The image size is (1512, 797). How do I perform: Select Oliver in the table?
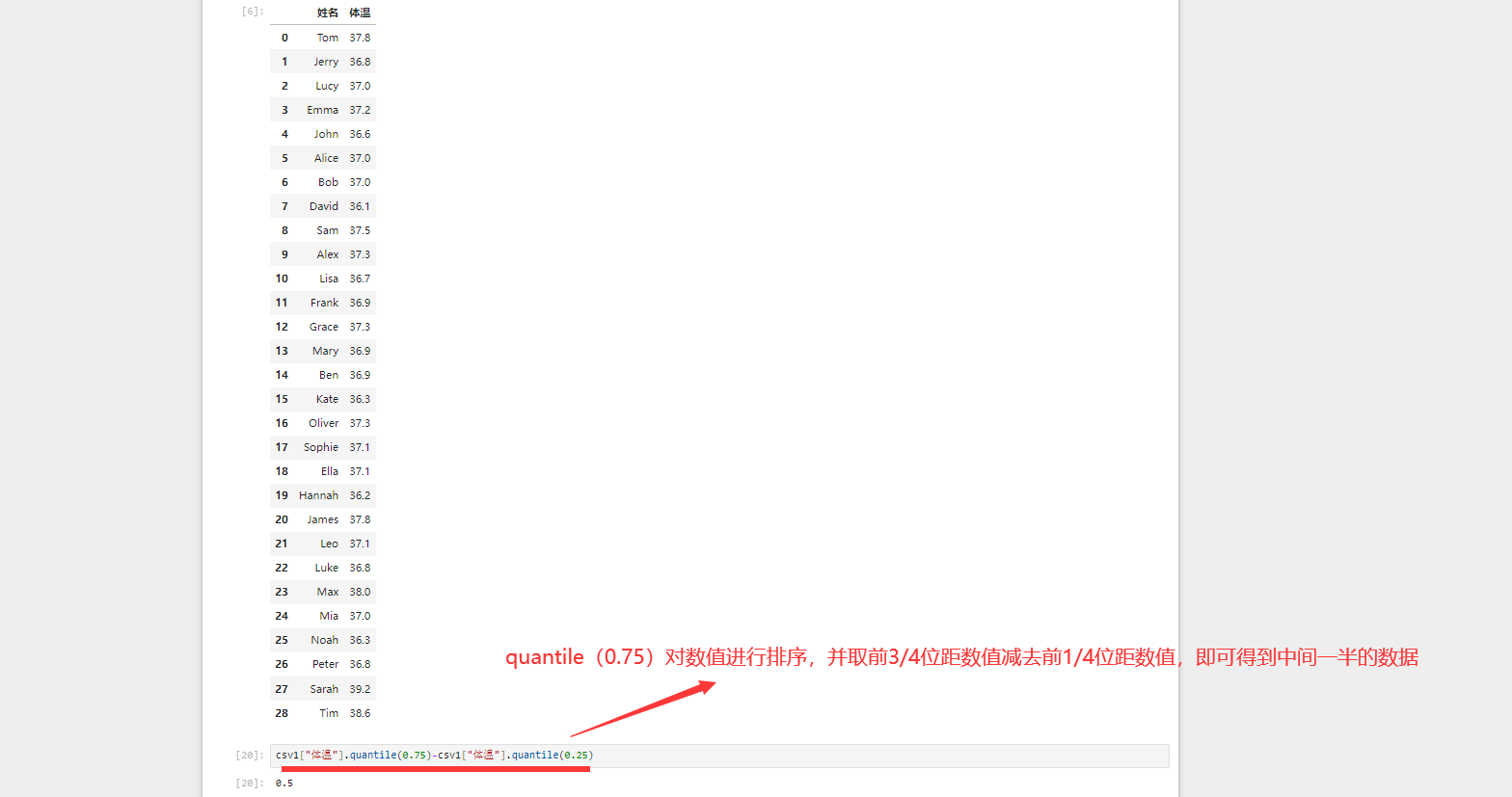point(324,423)
